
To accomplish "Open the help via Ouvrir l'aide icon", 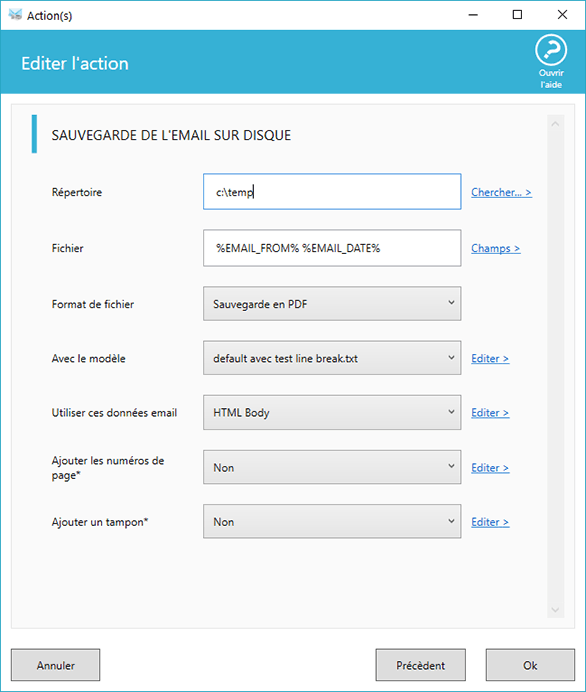I will [x=551, y=61].
